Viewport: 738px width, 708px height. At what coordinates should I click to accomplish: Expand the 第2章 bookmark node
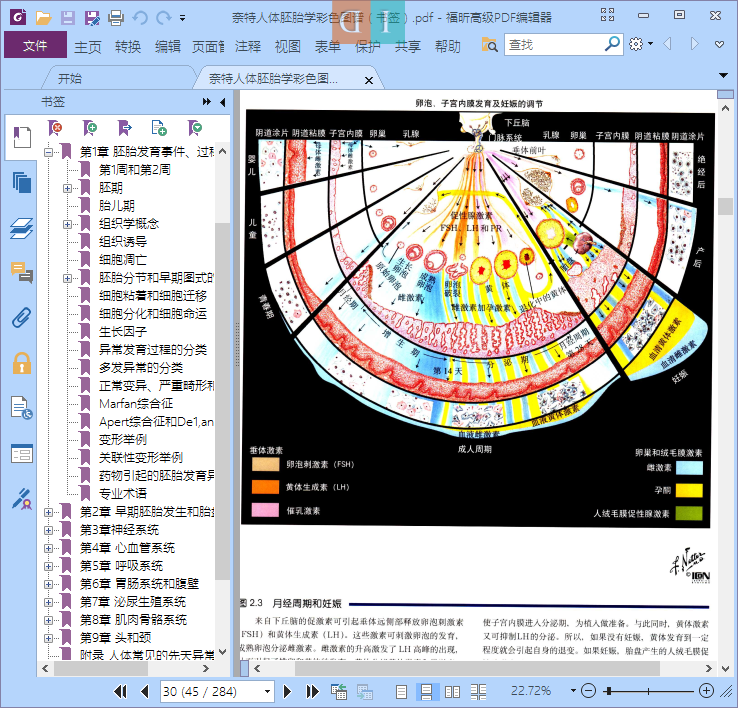point(48,512)
